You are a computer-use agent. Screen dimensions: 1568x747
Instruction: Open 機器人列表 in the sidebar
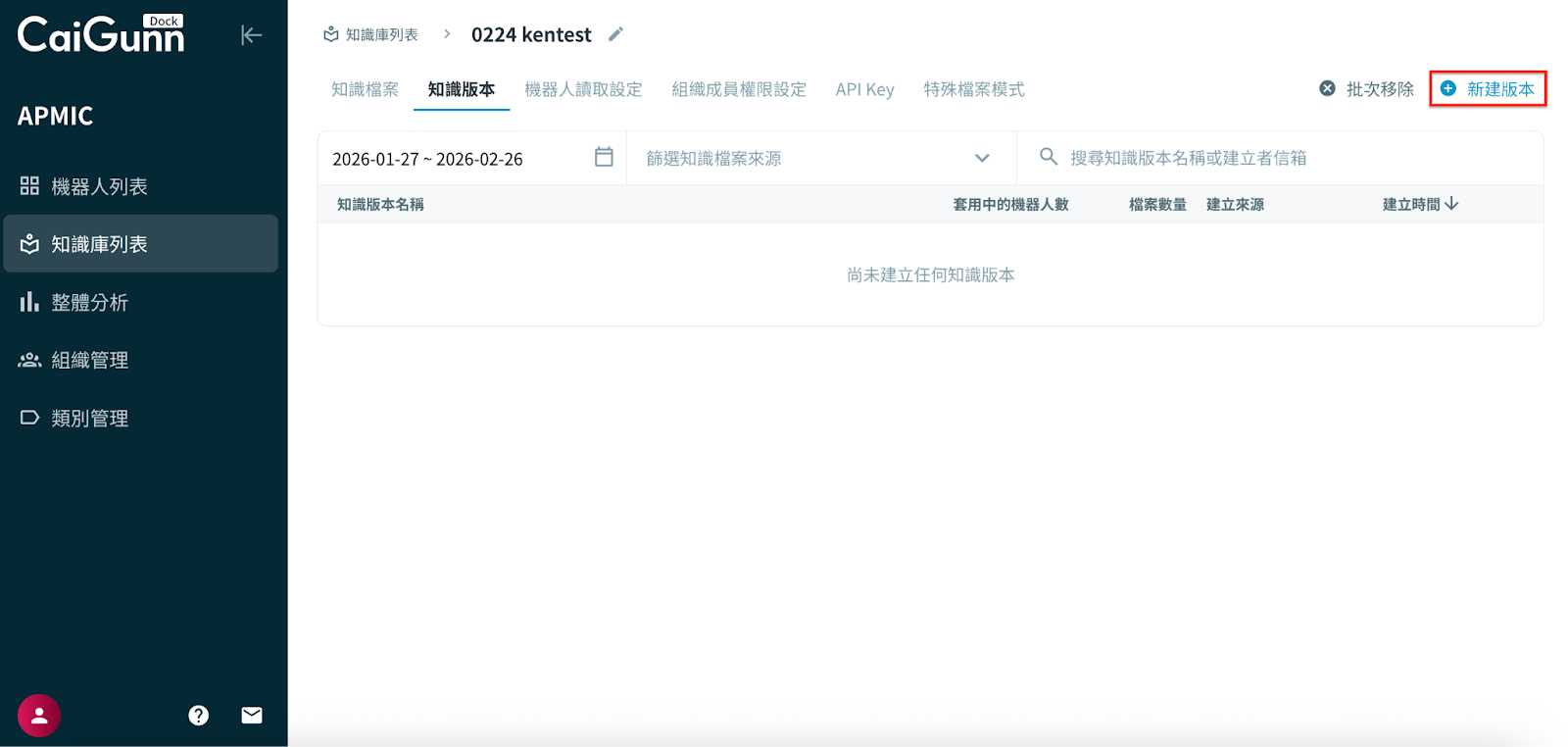coord(99,186)
